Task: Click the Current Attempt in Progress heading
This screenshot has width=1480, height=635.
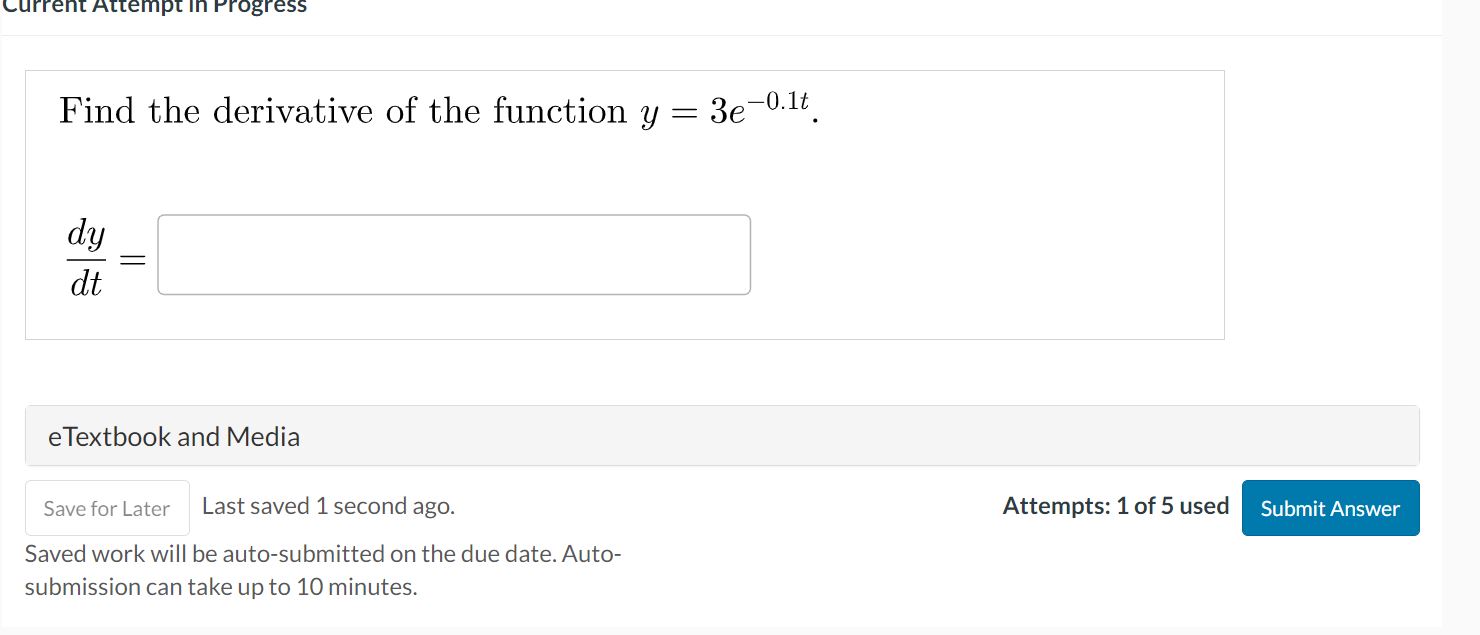Action: [155, 8]
